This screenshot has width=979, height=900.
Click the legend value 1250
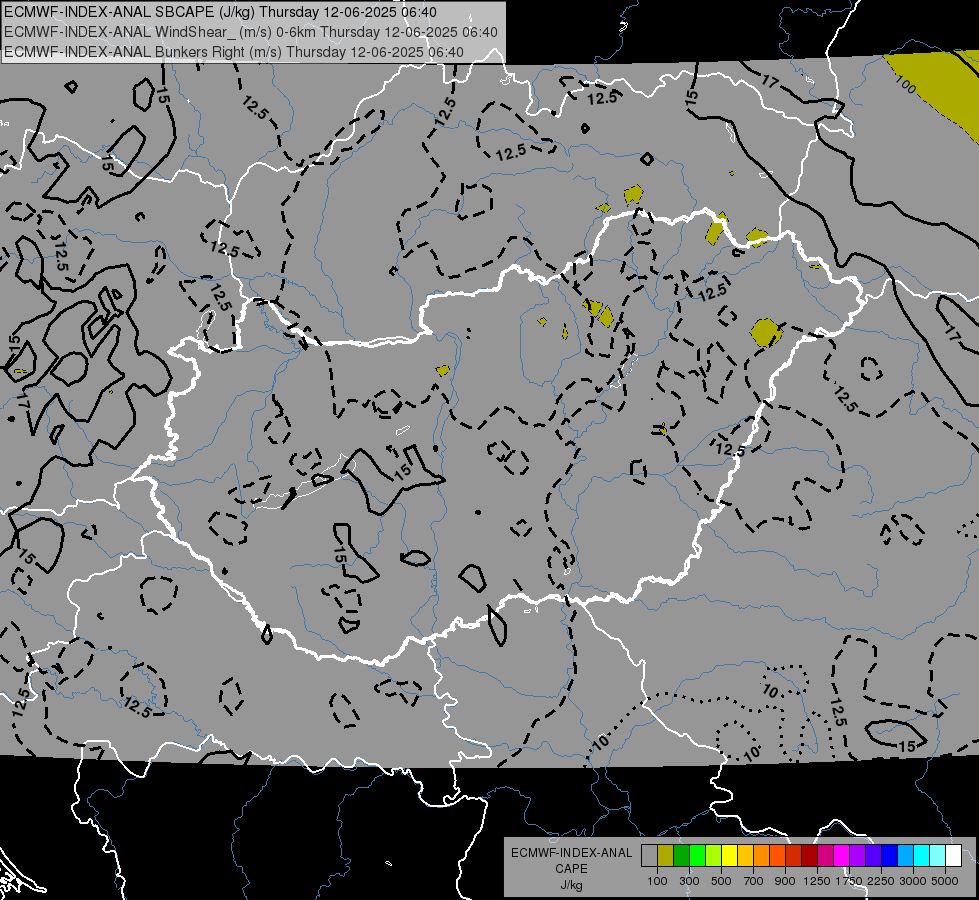point(817,881)
